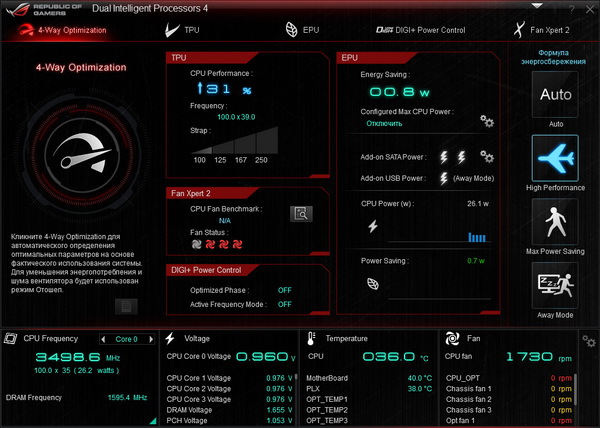Click the DRAM Frequency 1595.4 MHz value

127,397
